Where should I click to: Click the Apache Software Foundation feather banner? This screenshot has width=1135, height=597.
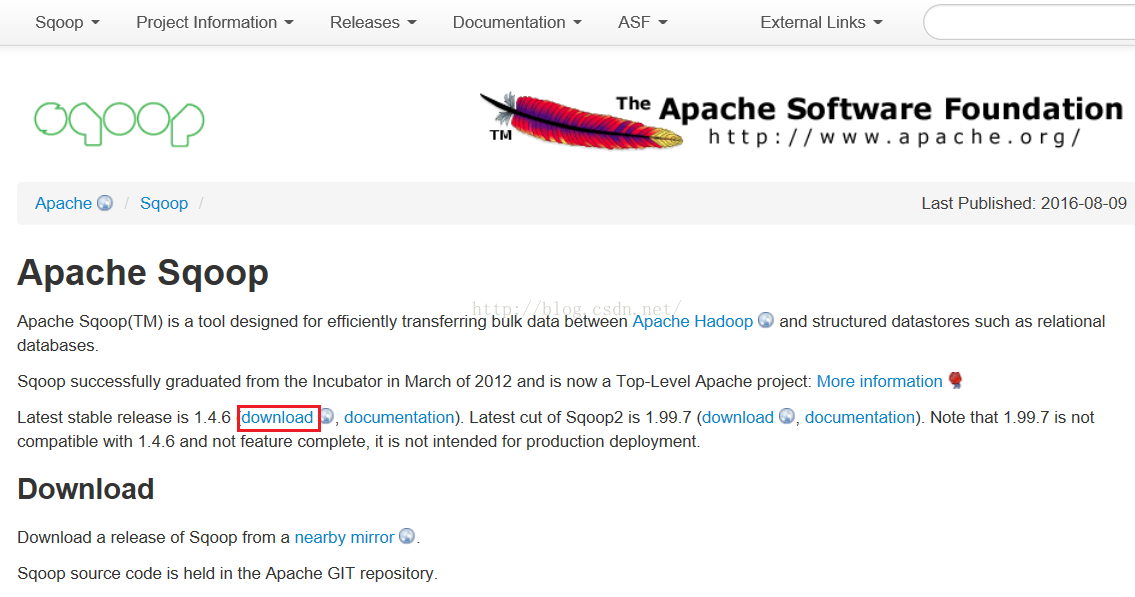click(801, 120)
